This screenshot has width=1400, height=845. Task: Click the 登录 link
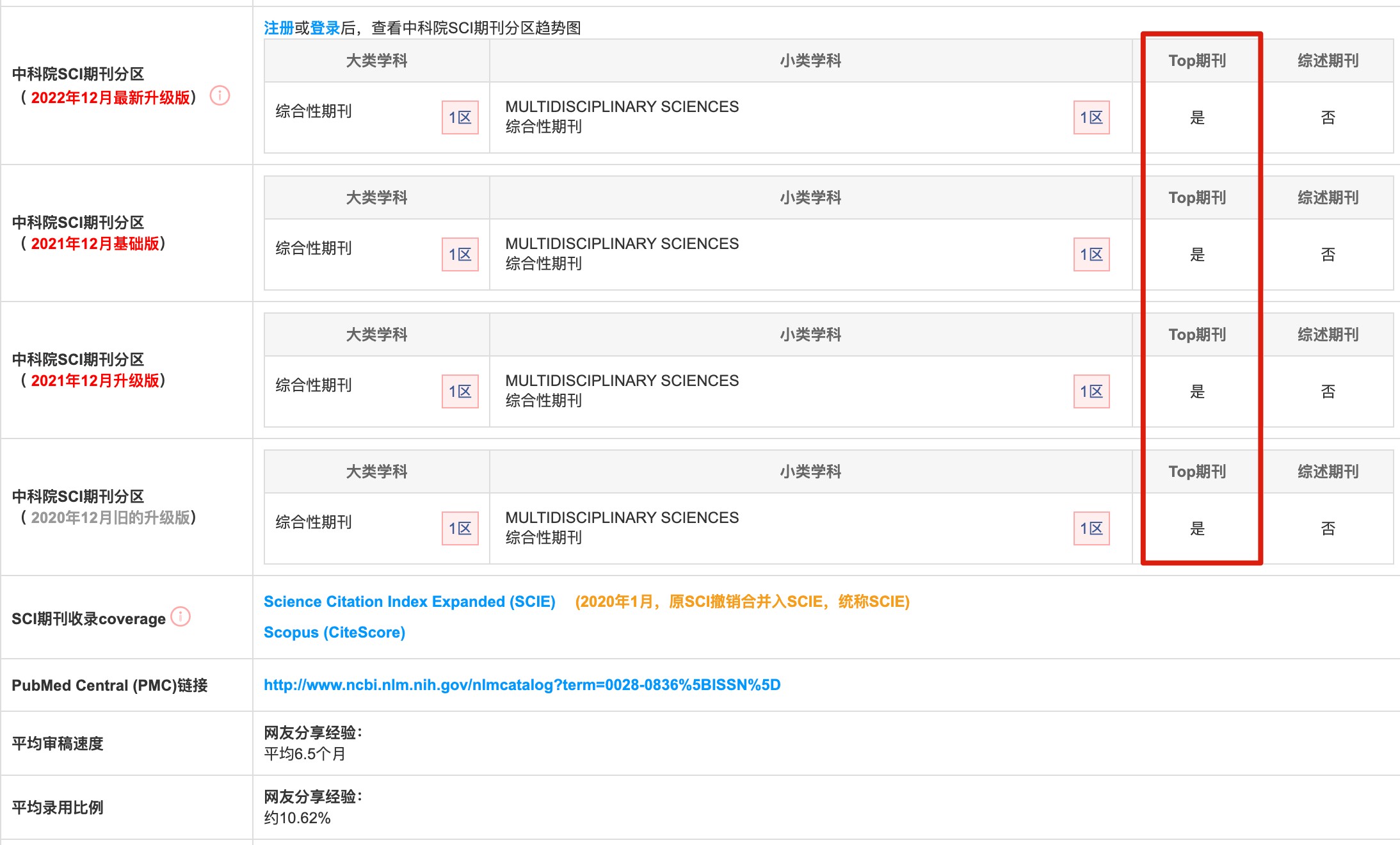[x=325, y=28]
